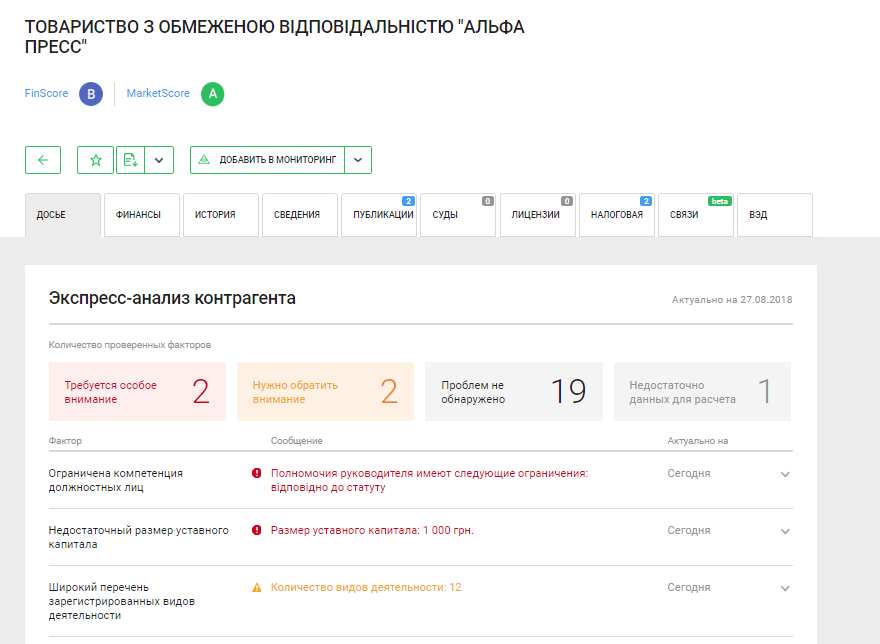This screenshot has height=644, width=880.
Task: Open the FinScore link
Action: coord(46,93)
